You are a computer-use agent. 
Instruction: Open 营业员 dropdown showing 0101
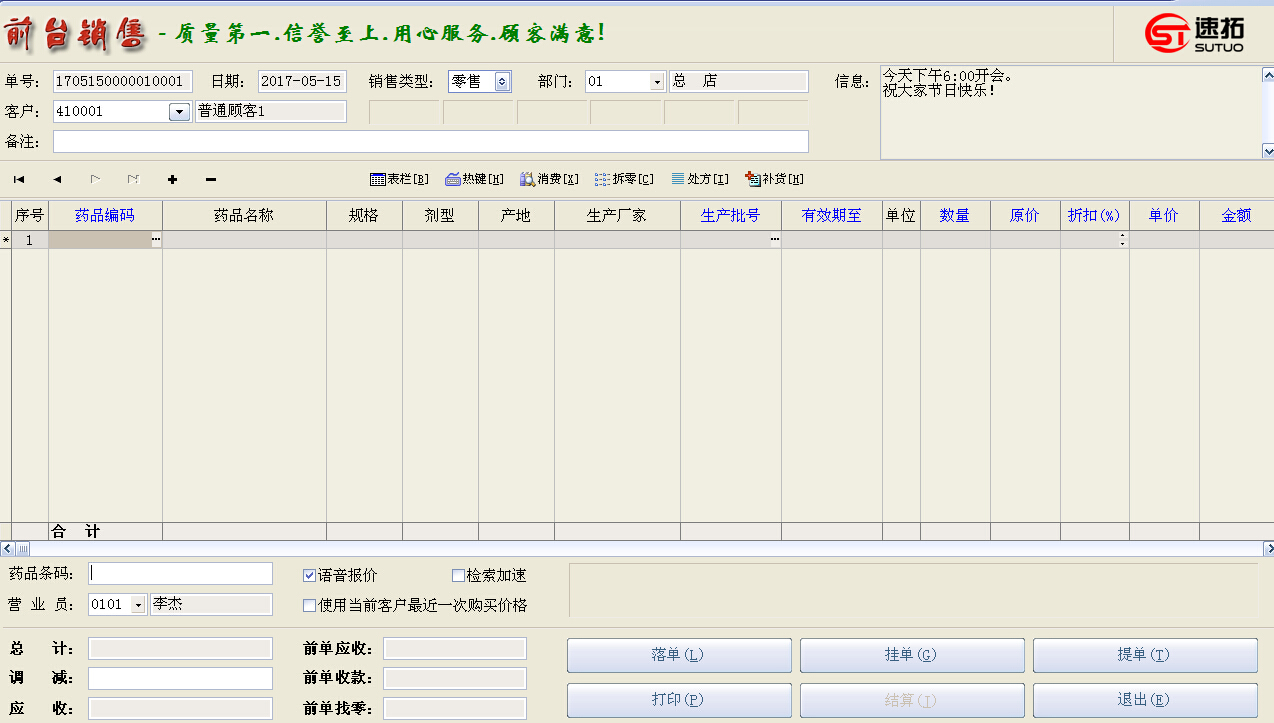click(138, 605)
